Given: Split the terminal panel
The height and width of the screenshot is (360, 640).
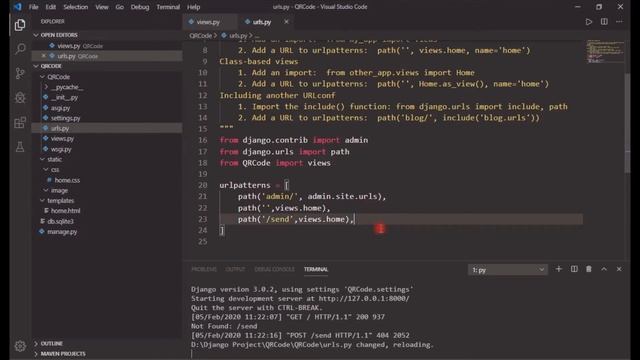Looking at the screenshot, I should point(574,269).
